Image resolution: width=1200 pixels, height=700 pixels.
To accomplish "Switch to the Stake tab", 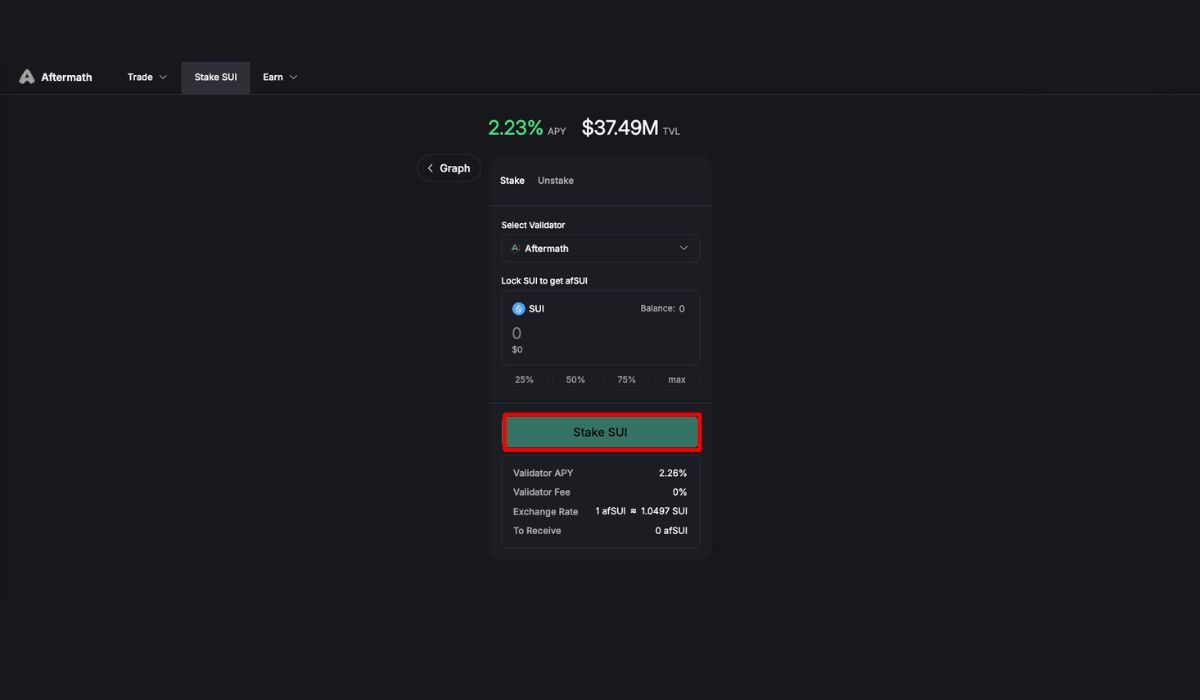I will coord(512,181).
